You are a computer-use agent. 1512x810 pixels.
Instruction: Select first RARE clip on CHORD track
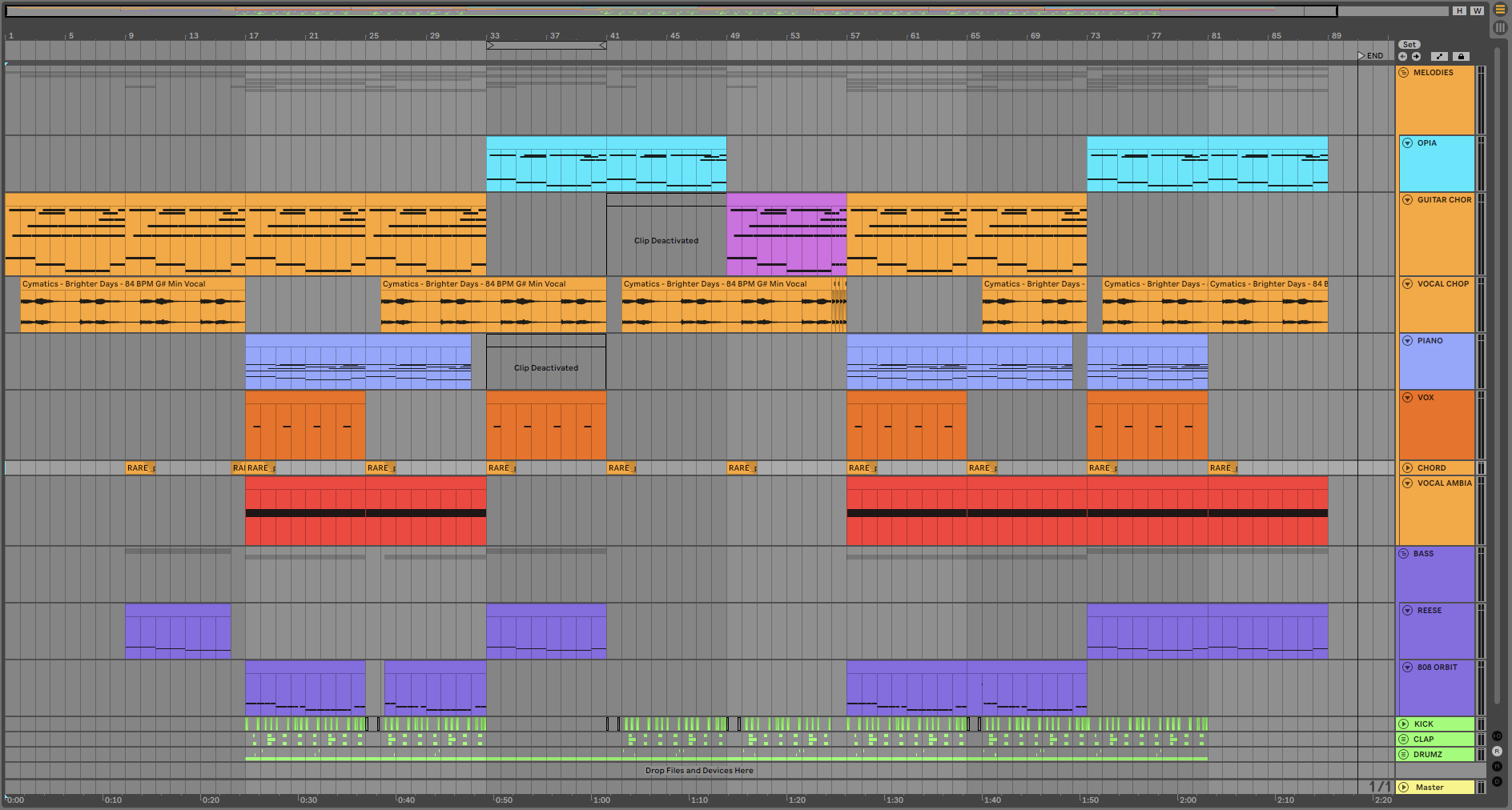pyautogui.click(x=140, y=468)
